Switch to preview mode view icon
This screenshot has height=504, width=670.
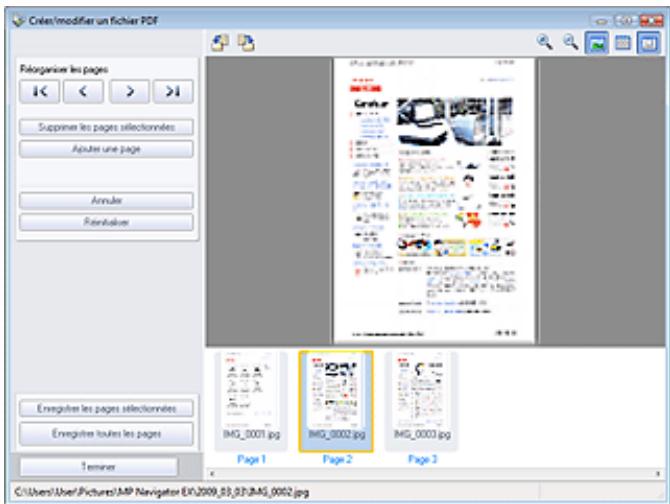pyautogui.click(x=597, y=43)
